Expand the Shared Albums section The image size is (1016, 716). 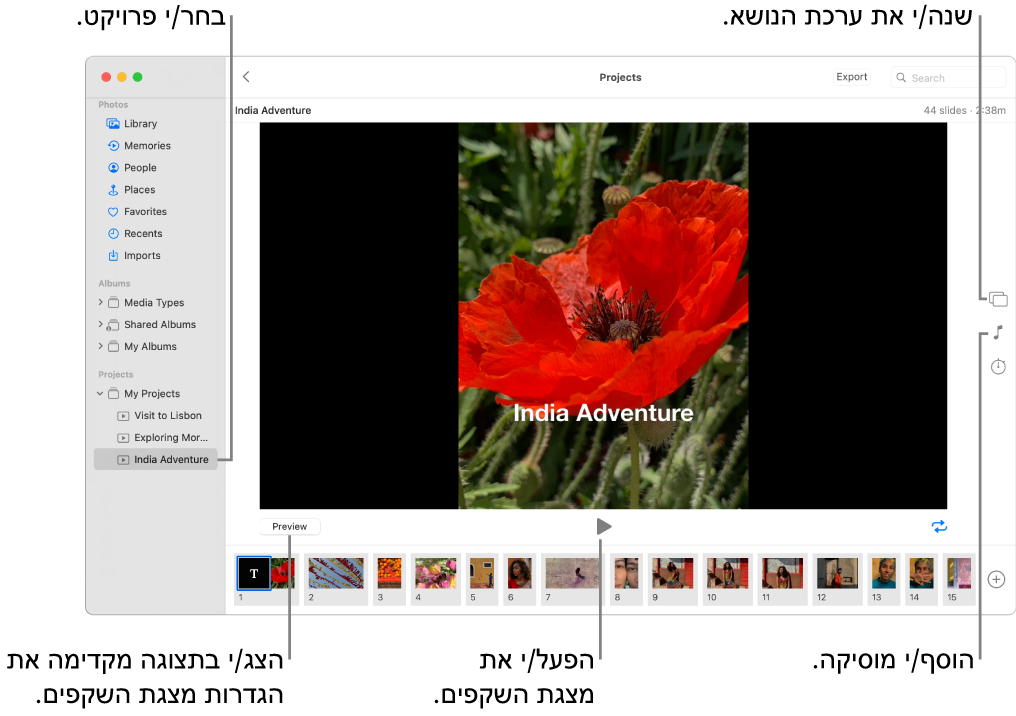[x=99, y=324]
